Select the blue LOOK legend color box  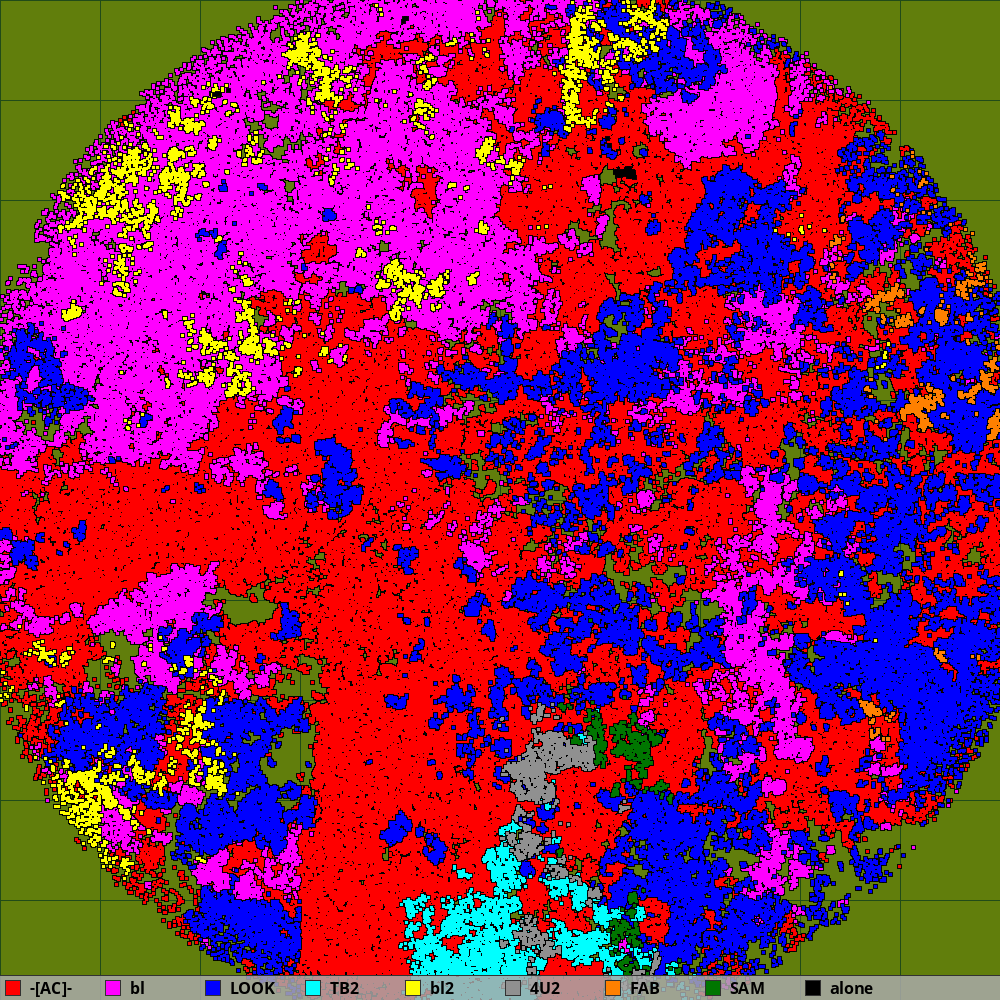coord(213,988)
